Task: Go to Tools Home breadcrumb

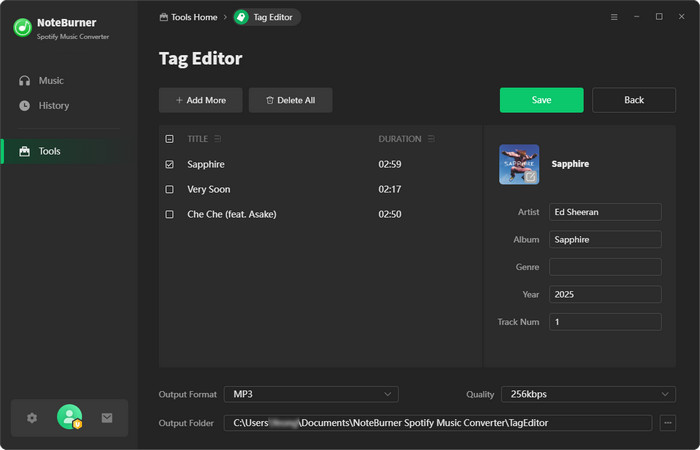Action: tap(188, 17)
